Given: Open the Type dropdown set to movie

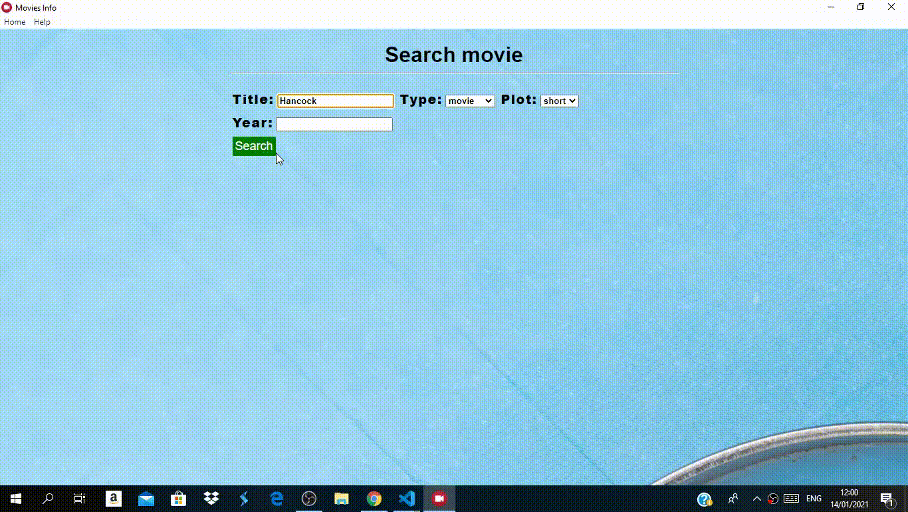Looking at the screenshot, I should pos(470,101).
